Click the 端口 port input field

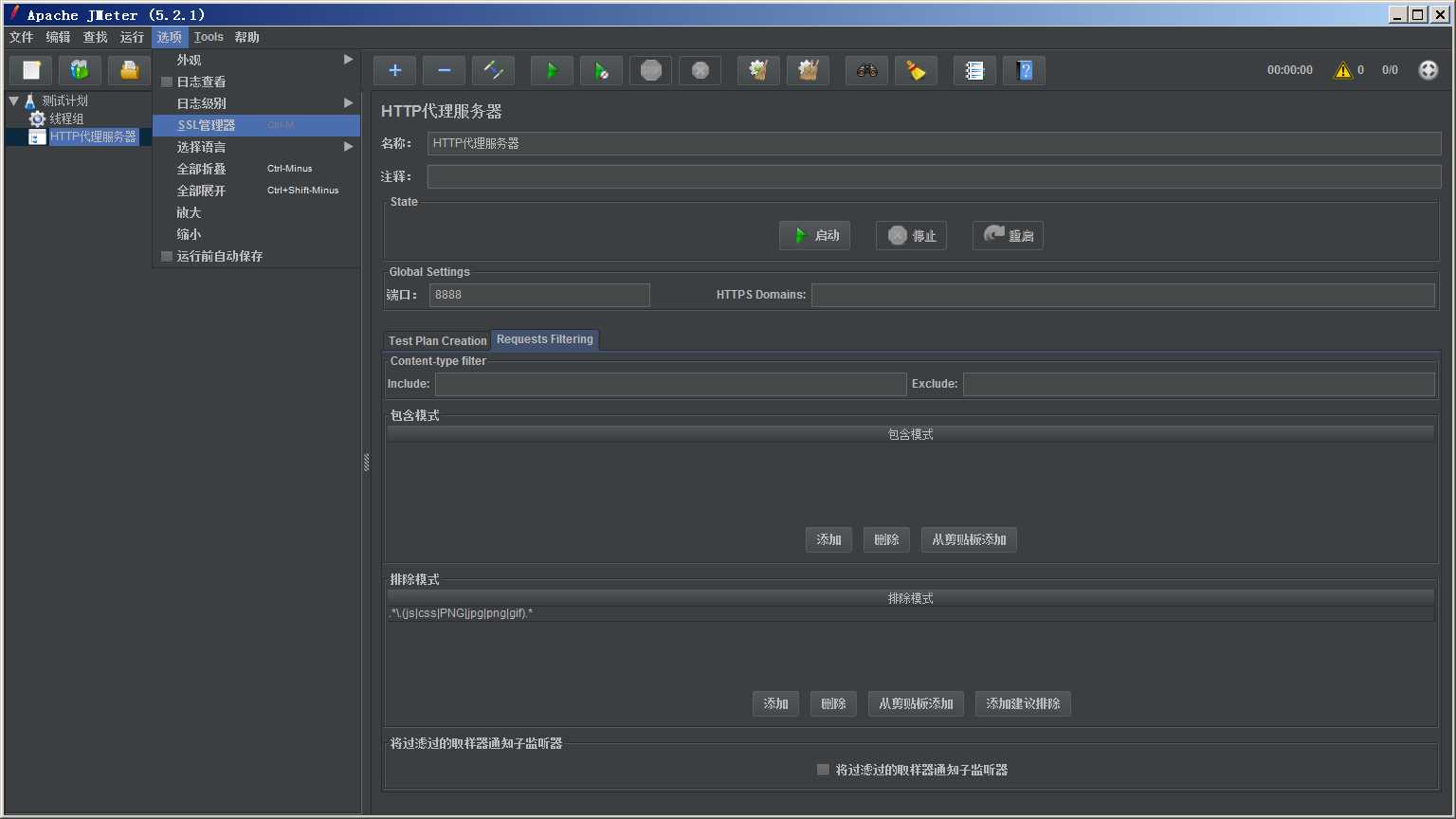tap(539, 295)
